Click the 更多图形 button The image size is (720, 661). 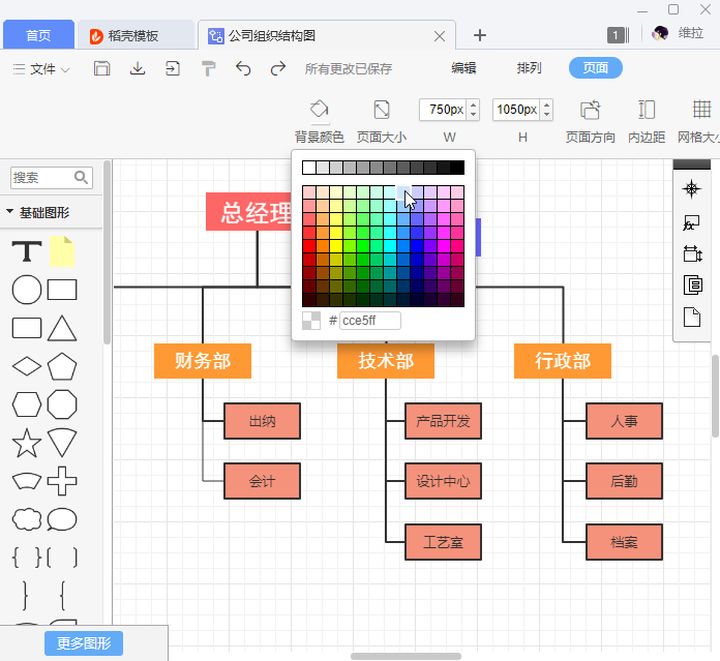click(x=84, y=643)
